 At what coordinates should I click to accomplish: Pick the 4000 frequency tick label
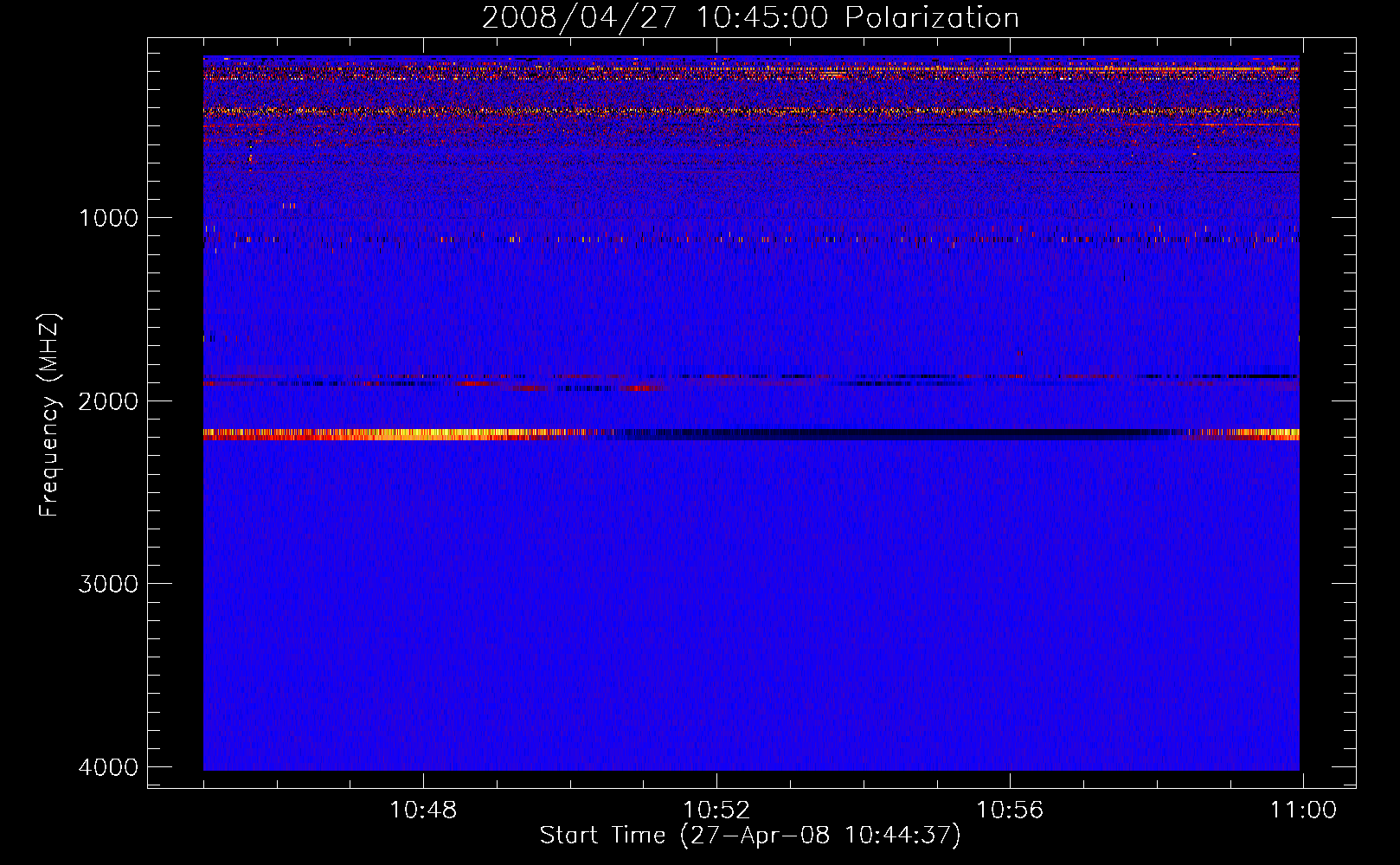[x=108, y=767]
